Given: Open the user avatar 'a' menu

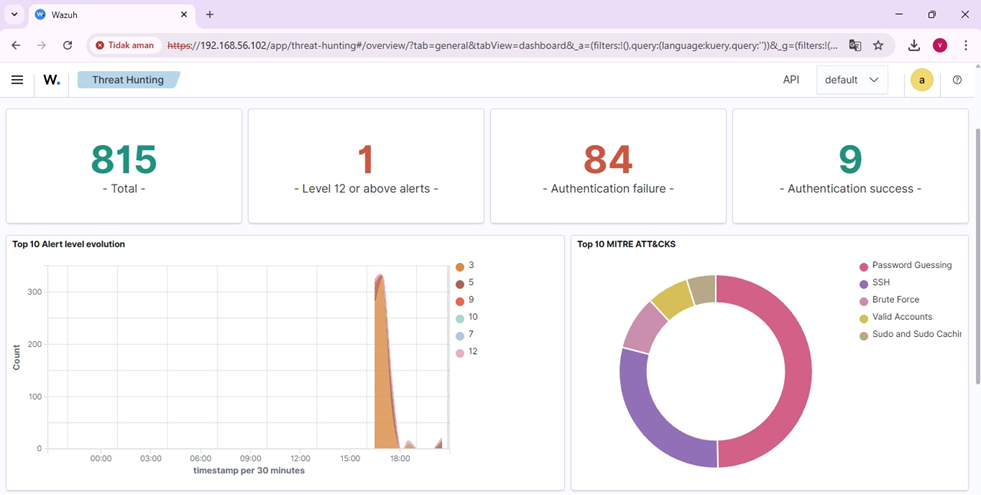Looking at the screenshot, I should (x=922, y=80).
